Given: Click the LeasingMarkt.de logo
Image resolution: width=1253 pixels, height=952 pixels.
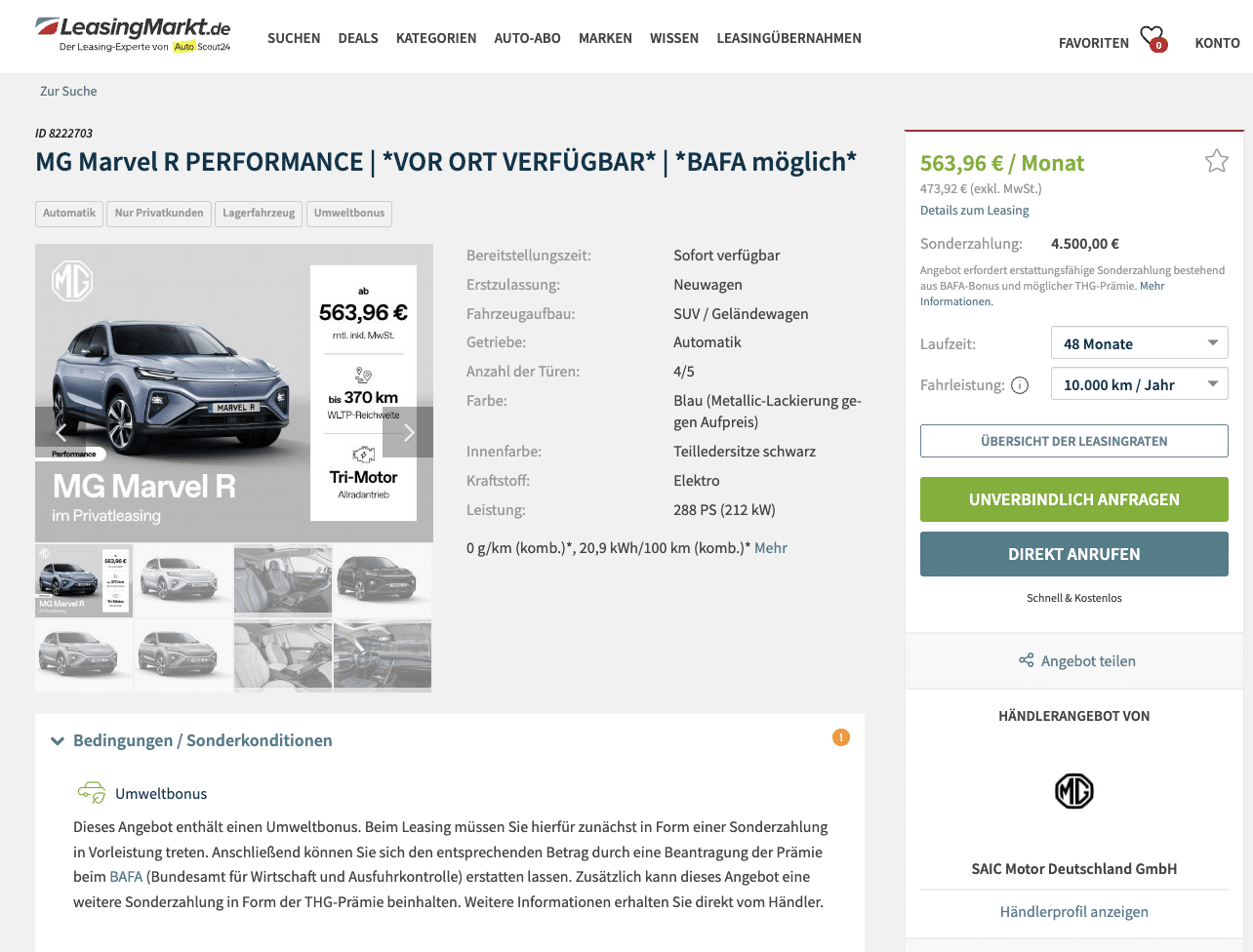Looking at the screenshot, I should pyautogui.click(x=134, y=34).
